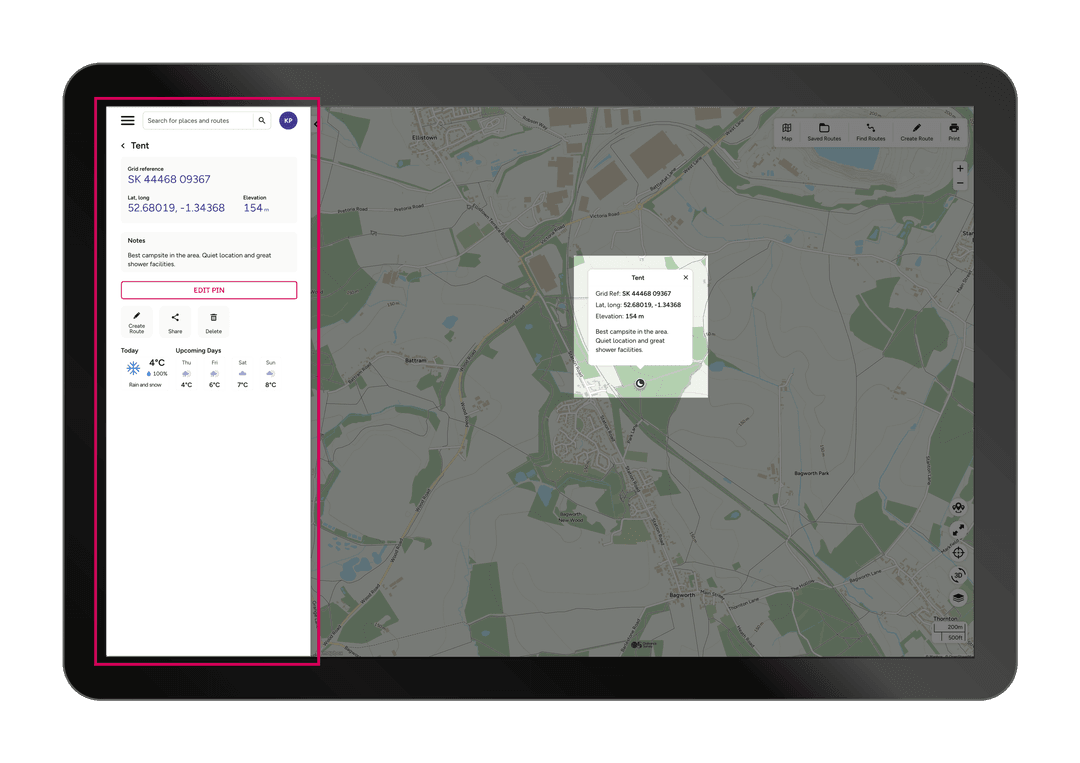The height and width of the screenshot is (763, 1080).
Task: Open the Share options for the Tent pin
Action: [175, 320]
